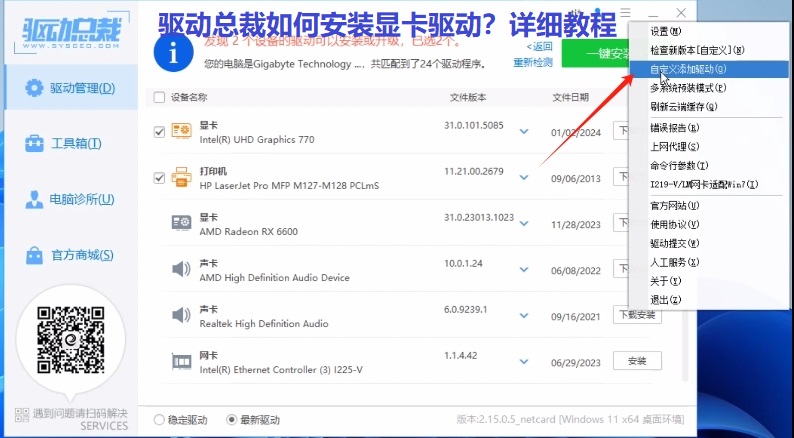Click the <返回 link
The height and width of the screenshot is (438, 794).
click(539, 47)
